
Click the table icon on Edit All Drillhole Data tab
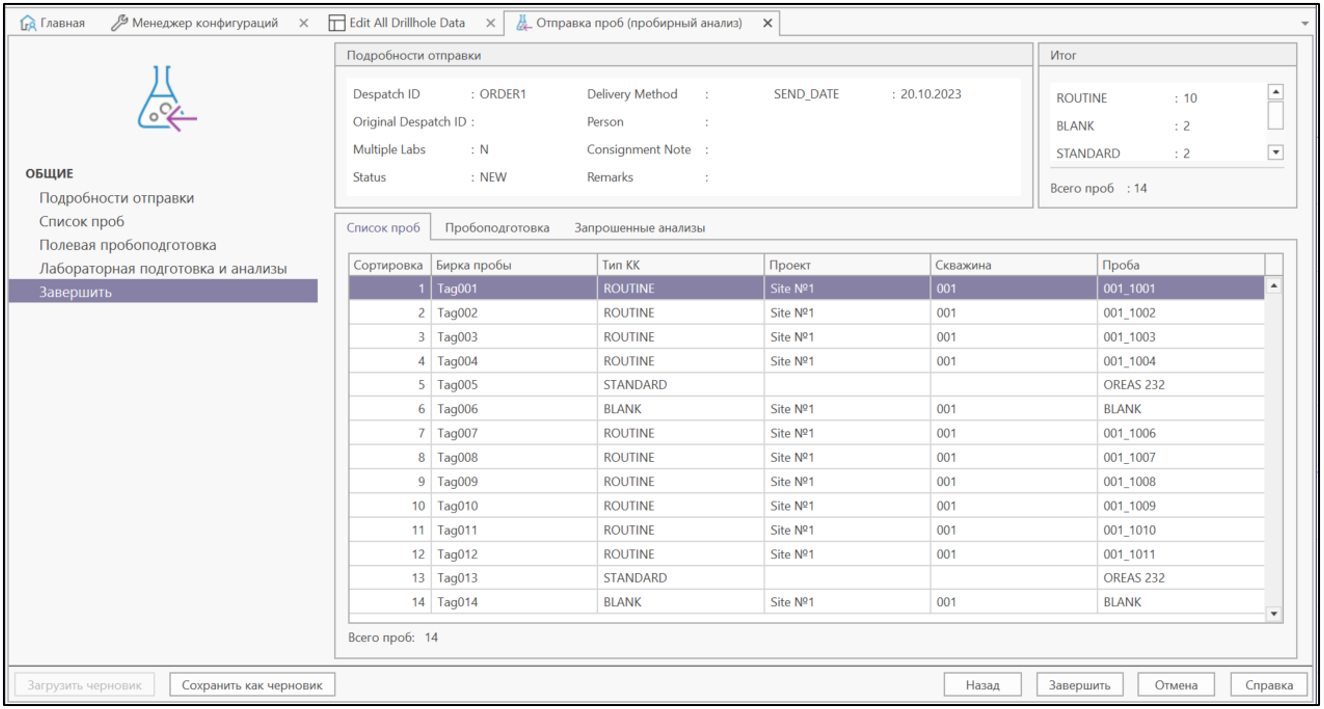(336, 23)
